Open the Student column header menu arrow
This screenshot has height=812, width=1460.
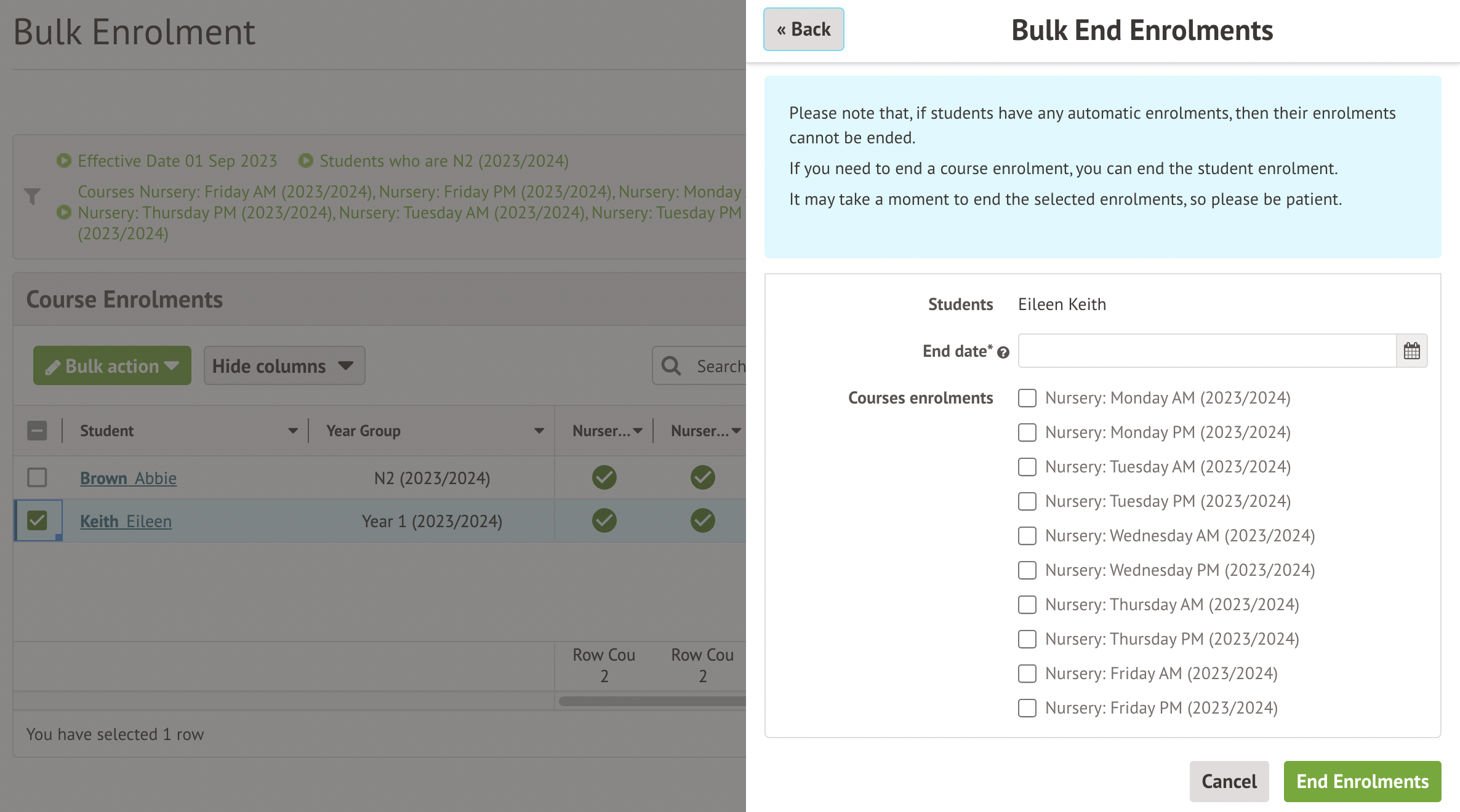coord(293,431)
